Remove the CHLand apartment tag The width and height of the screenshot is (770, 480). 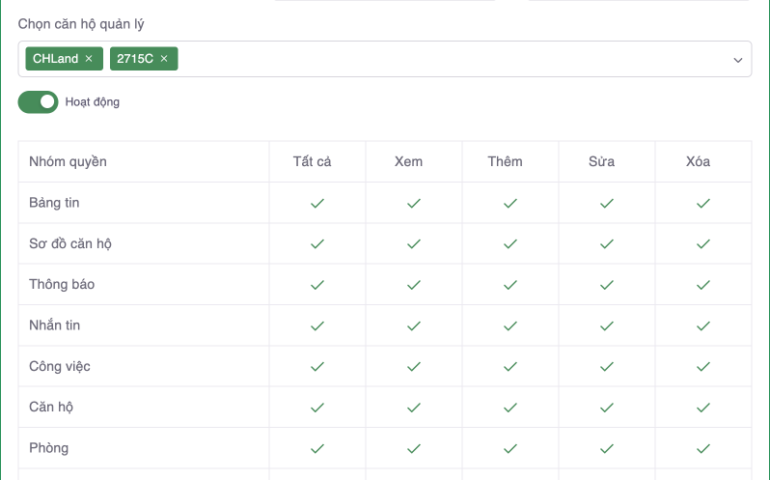(89, 59)
